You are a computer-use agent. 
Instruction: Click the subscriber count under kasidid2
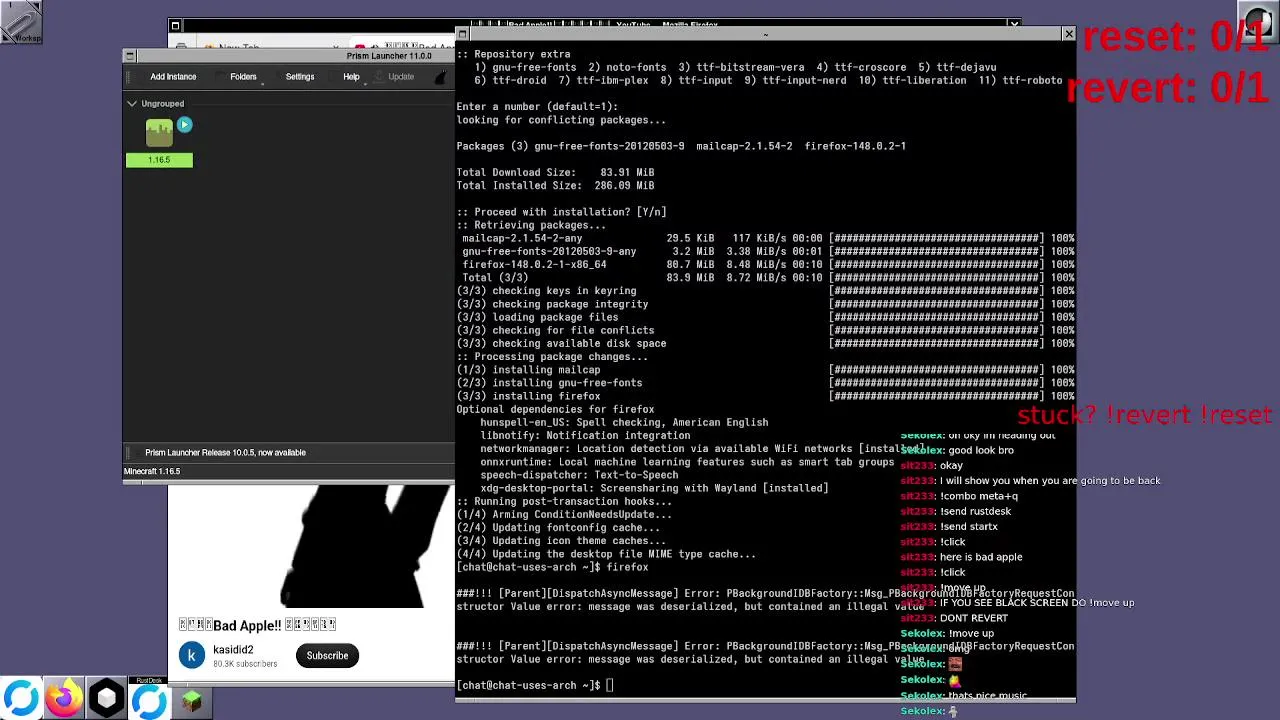pyautogui.click(x=244, y=664)
